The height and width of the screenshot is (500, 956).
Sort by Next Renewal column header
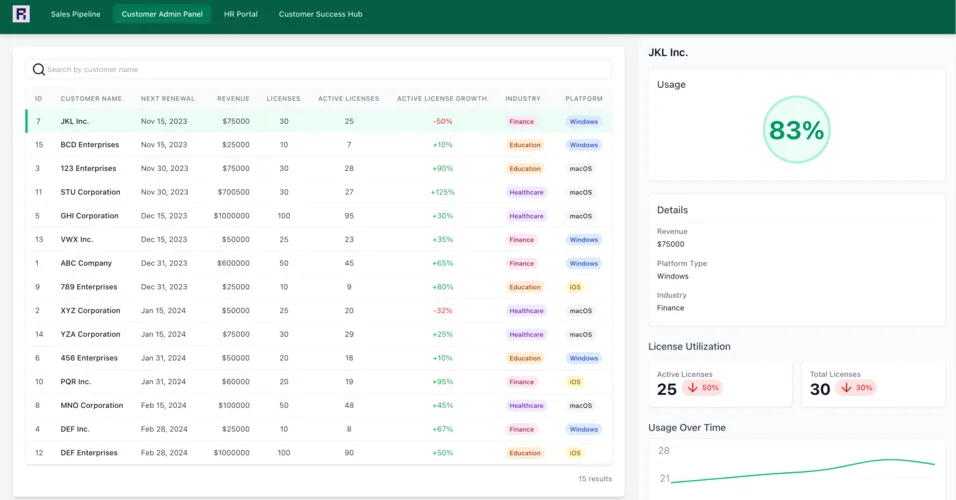tap(168, 99)
